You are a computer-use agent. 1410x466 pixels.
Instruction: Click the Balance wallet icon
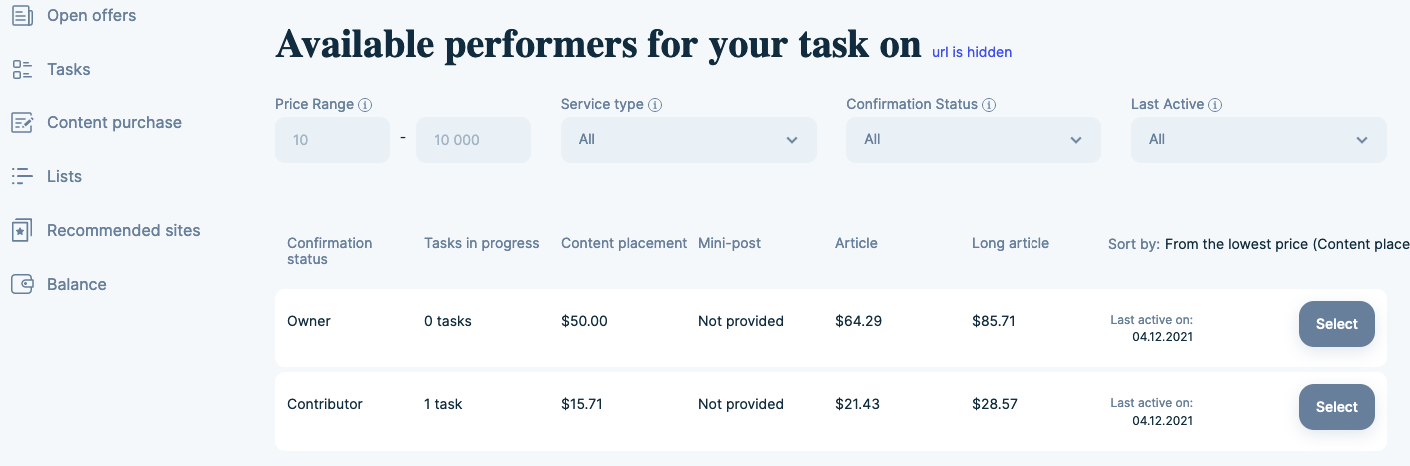(22, 285)
